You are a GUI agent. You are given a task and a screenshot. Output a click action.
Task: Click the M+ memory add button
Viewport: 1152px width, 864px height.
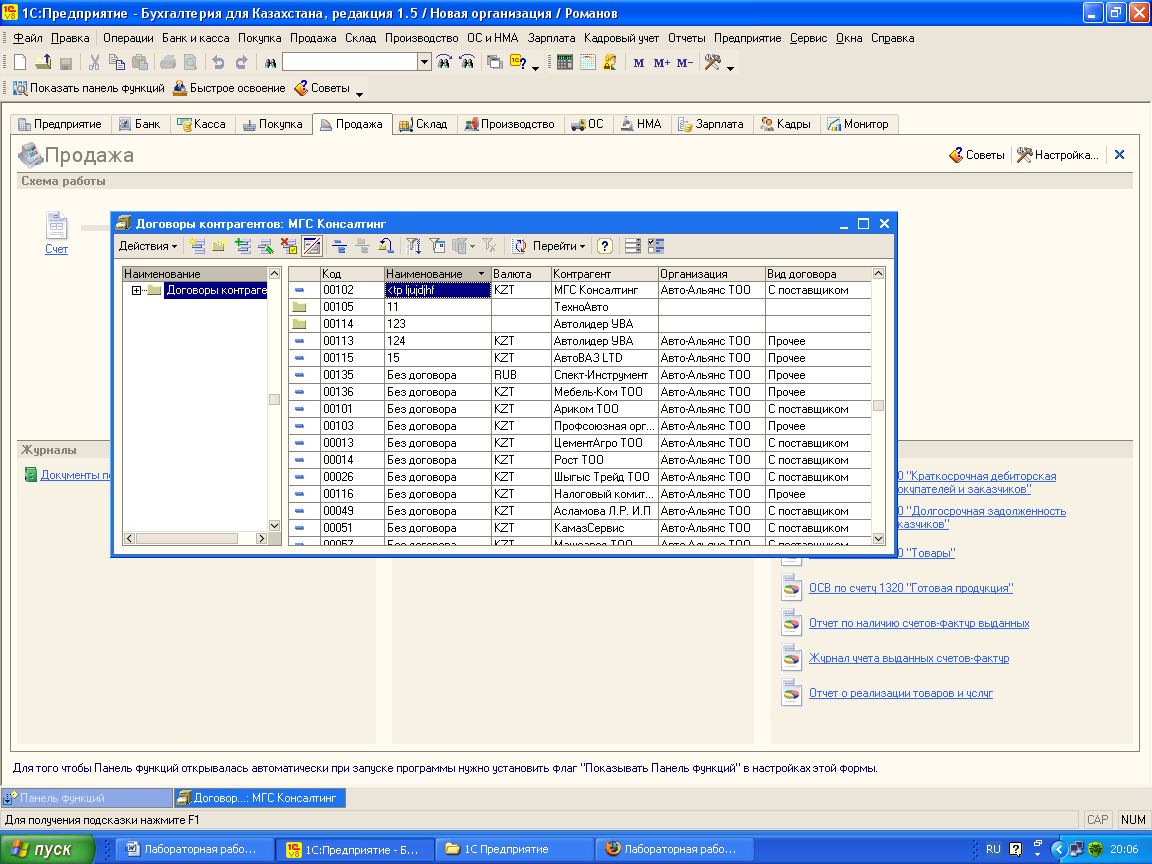[x=661, y=63]
